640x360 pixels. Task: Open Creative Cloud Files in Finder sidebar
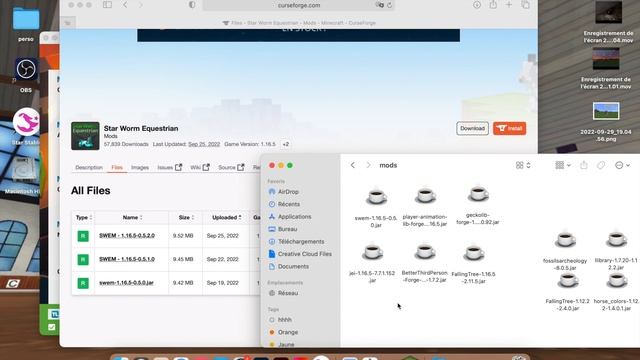click(x=300, y=254)
